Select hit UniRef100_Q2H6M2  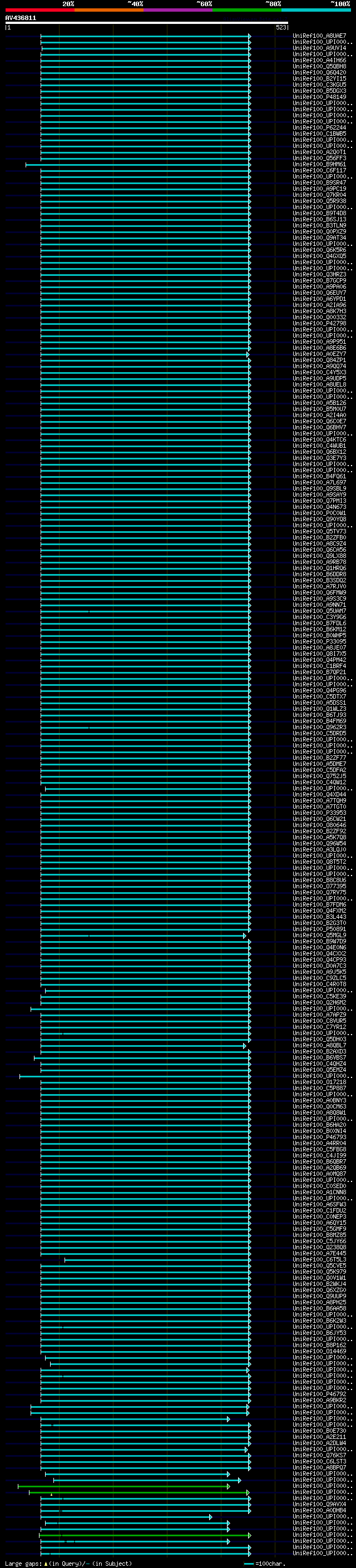coord(319,1002)
